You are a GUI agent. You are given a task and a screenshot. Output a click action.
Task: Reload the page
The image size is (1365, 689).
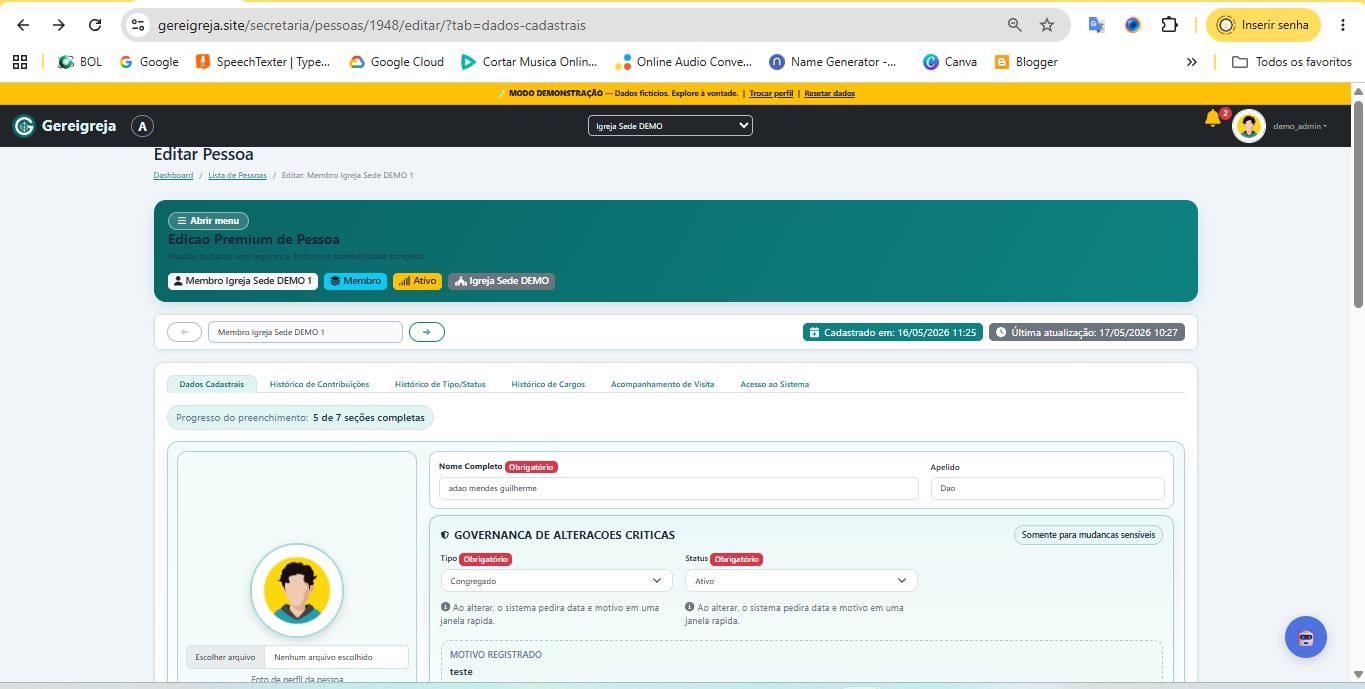coord(95,25)
